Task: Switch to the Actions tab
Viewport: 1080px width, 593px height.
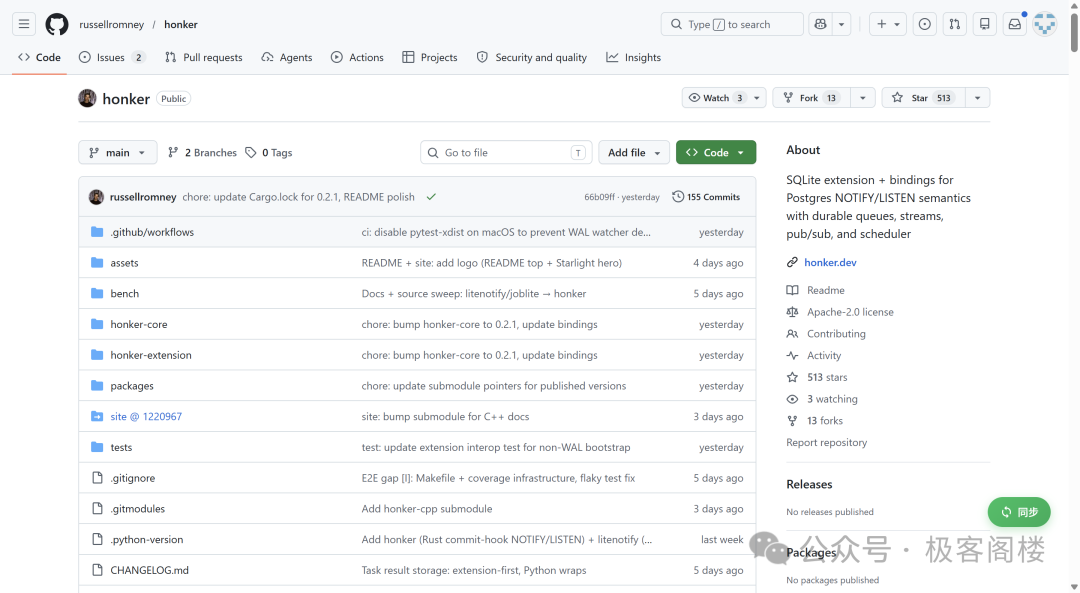Action: click(x=357, y=57)
